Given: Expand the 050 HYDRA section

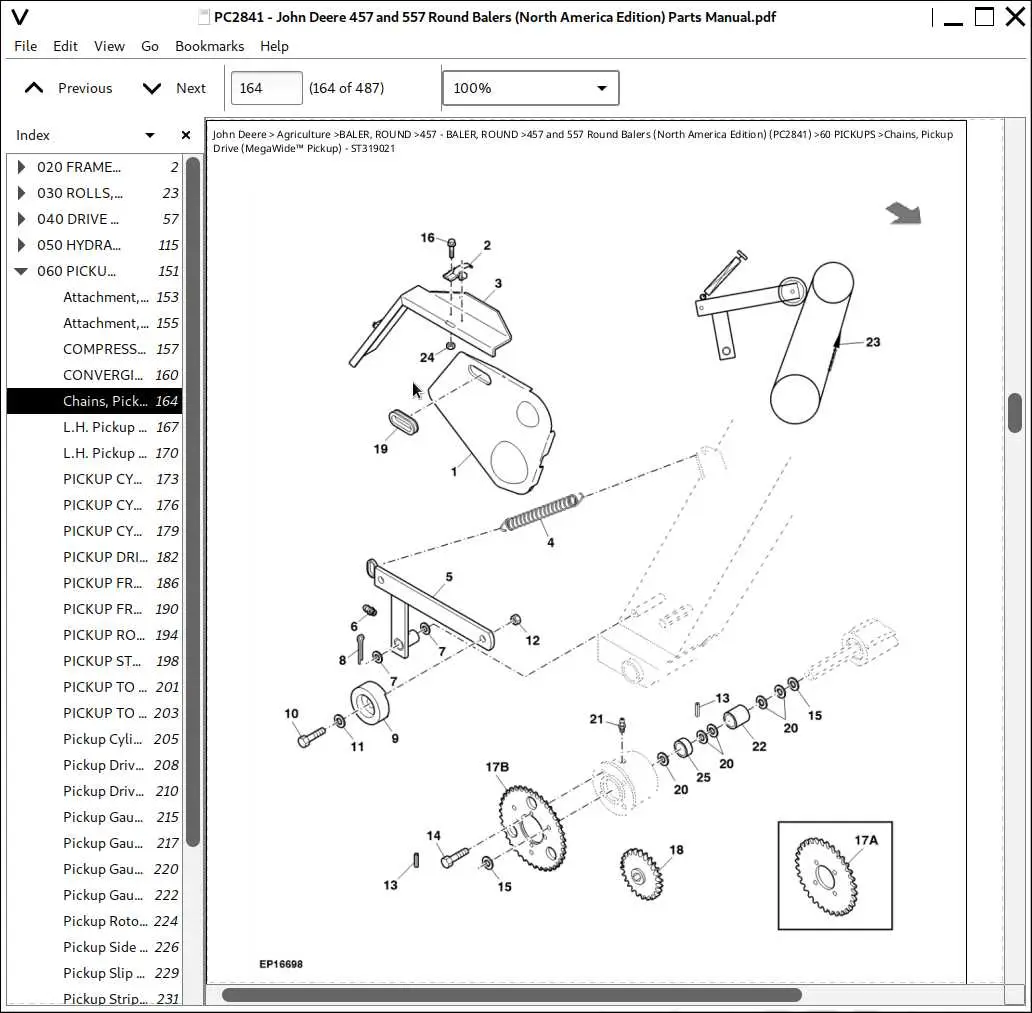Looking at the screenshot, I should pyautogui.click(x=21, y=245).
